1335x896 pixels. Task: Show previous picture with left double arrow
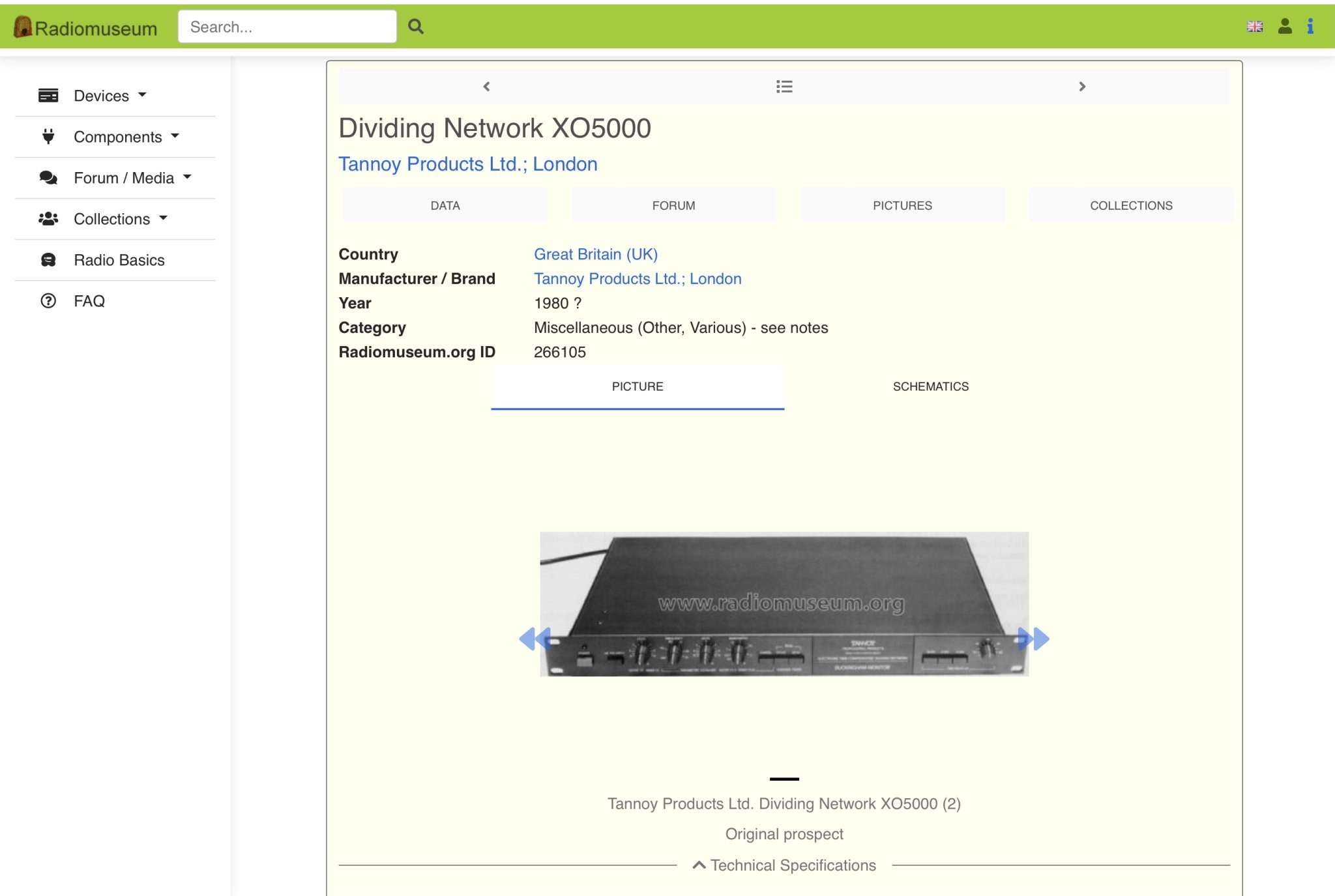pyautogui.click(x=535, y=639)
